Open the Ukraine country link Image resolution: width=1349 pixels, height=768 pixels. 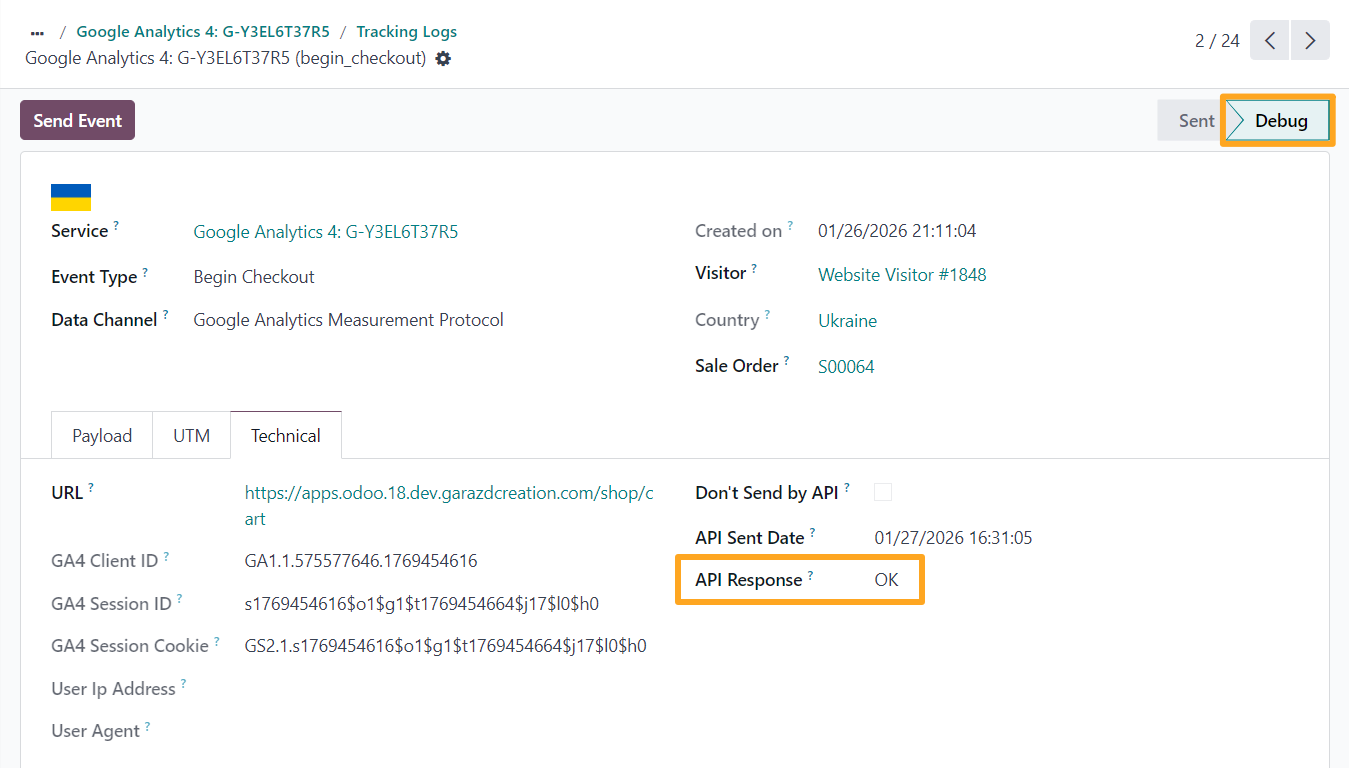(x=847, y=321)
